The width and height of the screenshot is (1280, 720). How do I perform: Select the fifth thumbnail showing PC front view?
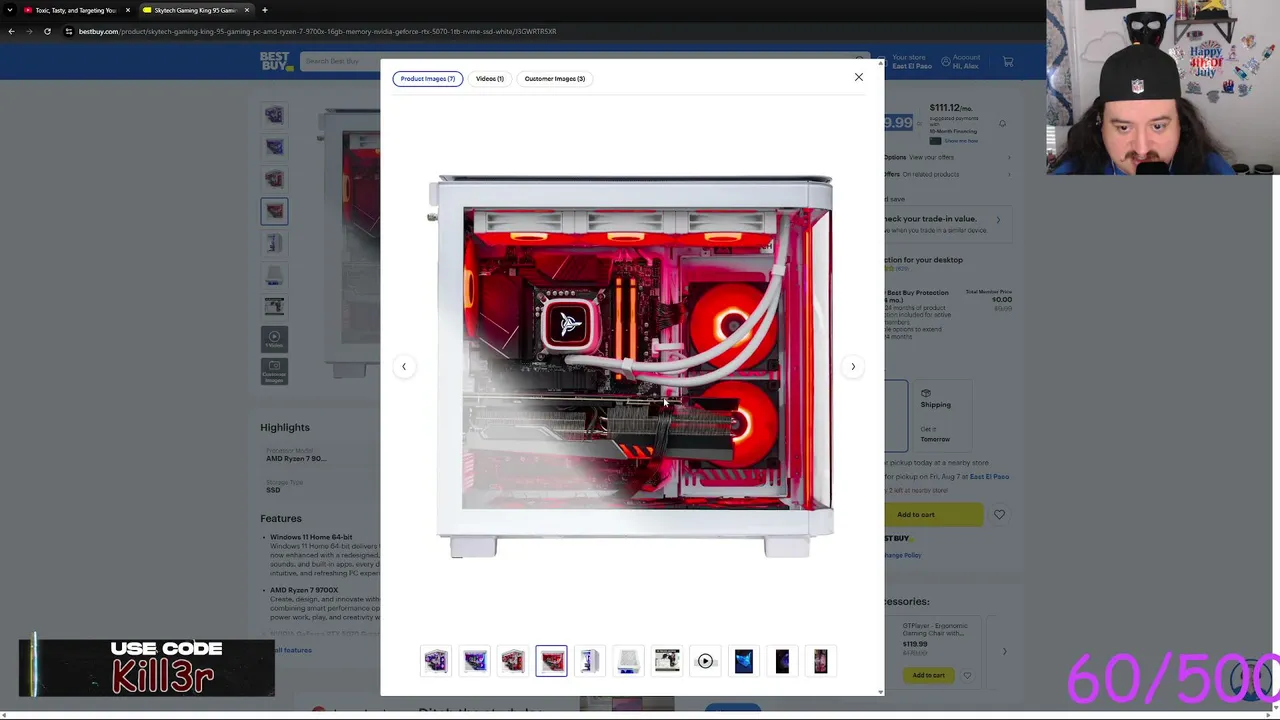pyautogui.click(x=590, y=661)
